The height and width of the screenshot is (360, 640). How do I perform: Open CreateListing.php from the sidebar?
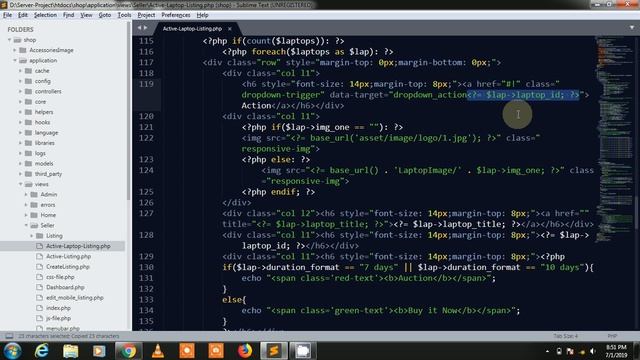coord(68,267)
